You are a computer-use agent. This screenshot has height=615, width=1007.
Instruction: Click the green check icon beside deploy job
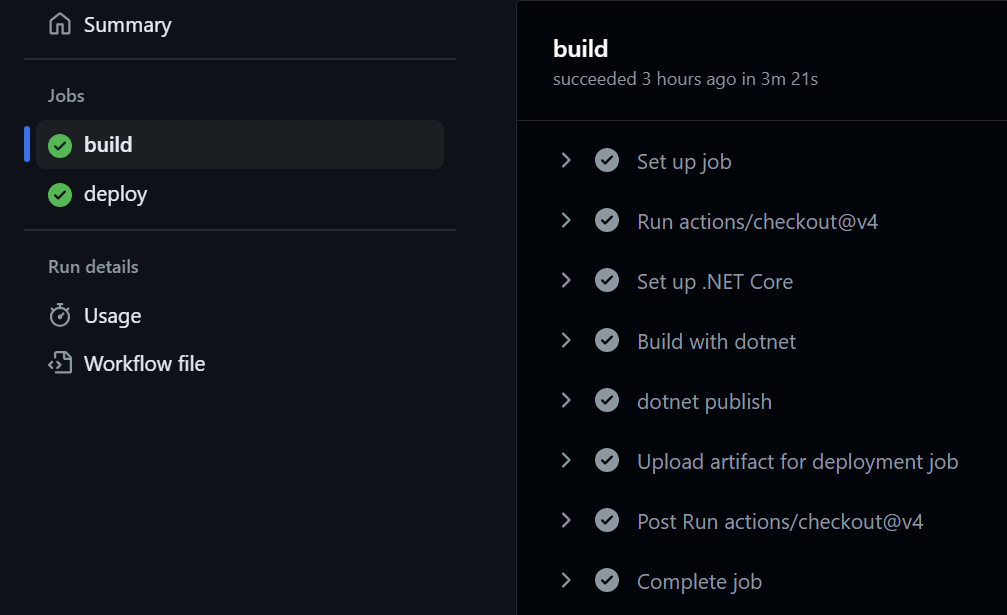click(59, 194)
